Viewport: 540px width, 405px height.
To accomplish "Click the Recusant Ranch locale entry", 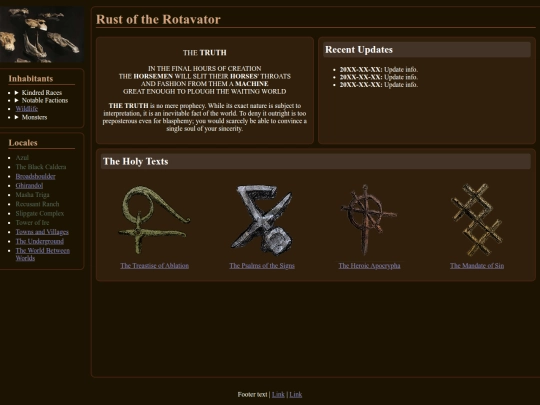I will click(x=37, y=204).
